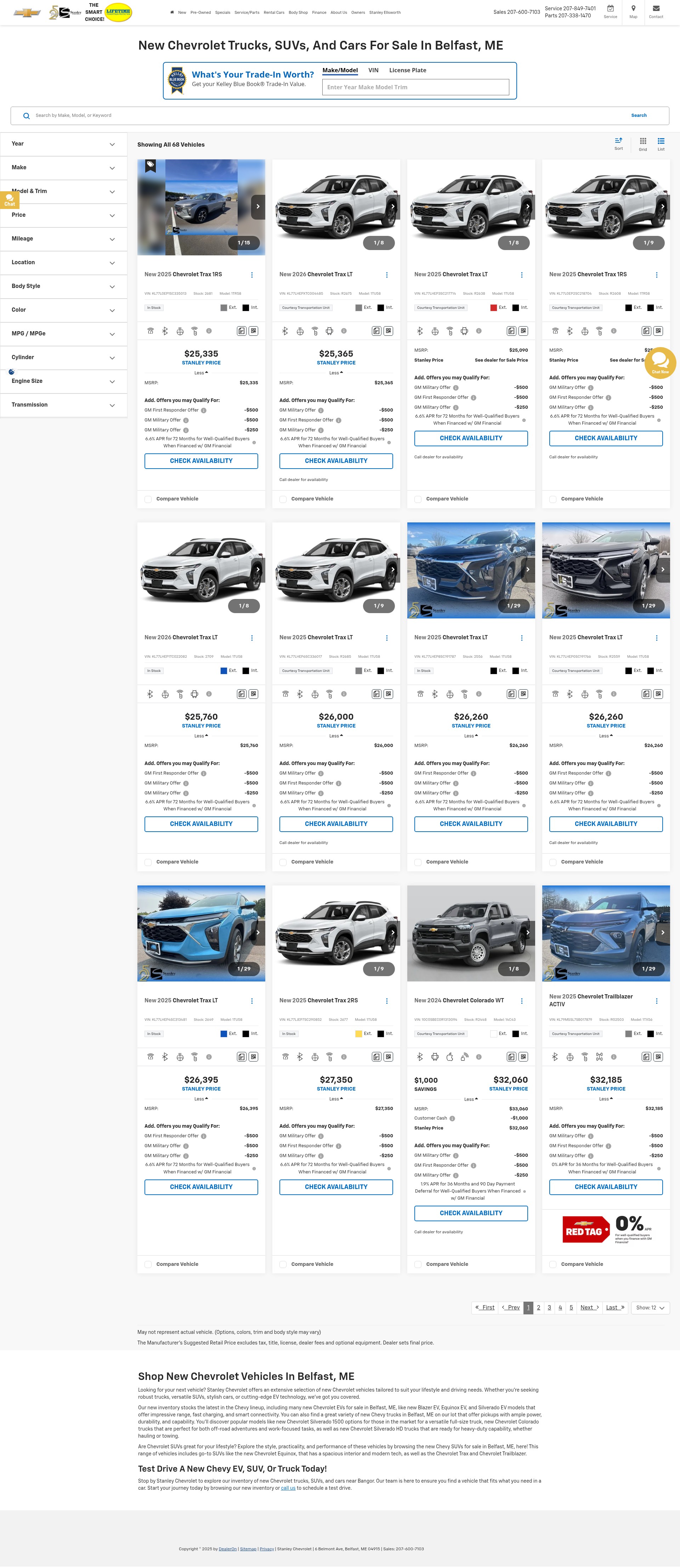Expand the Mileage filter
Screen dimensions: 680x1568
pos(63,239)
